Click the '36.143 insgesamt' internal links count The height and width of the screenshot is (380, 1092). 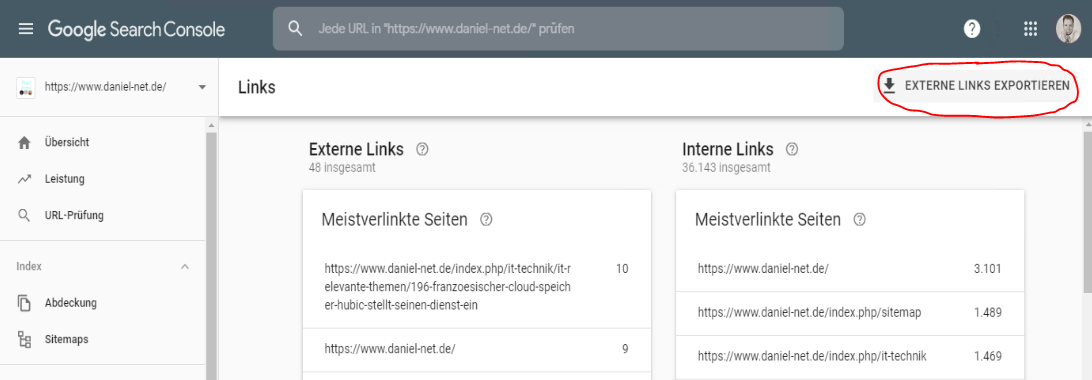(x=726, y=168)
